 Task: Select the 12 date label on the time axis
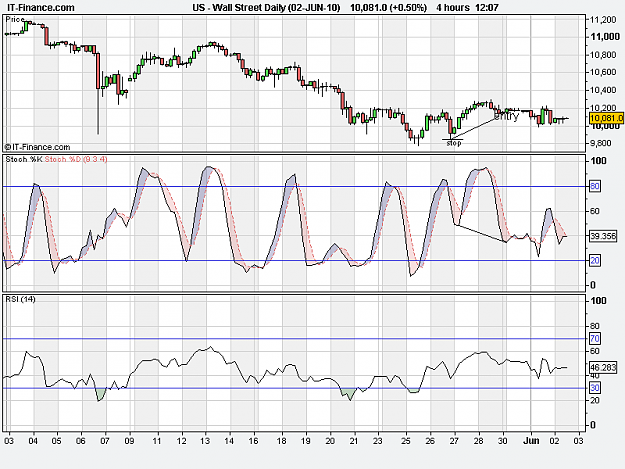(182, 441)
